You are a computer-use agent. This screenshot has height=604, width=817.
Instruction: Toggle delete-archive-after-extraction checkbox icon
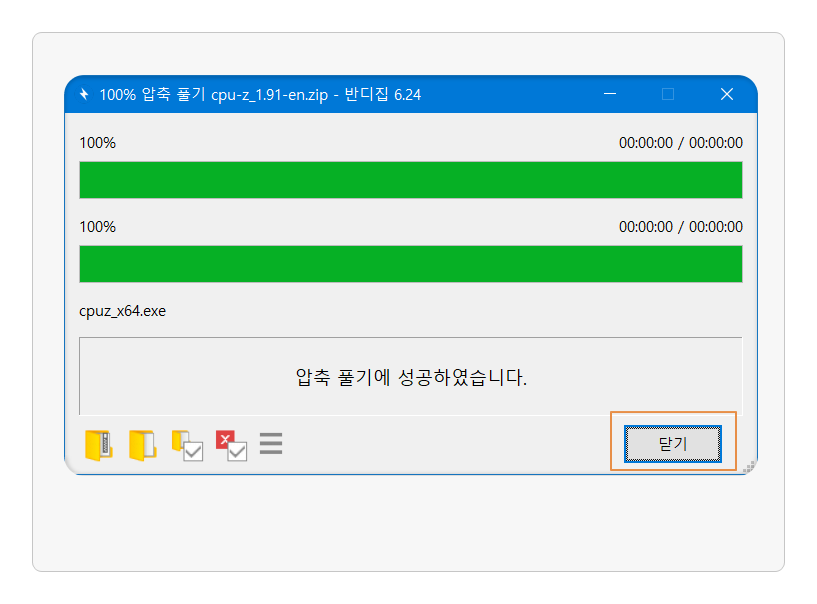[x=231, y=445]
